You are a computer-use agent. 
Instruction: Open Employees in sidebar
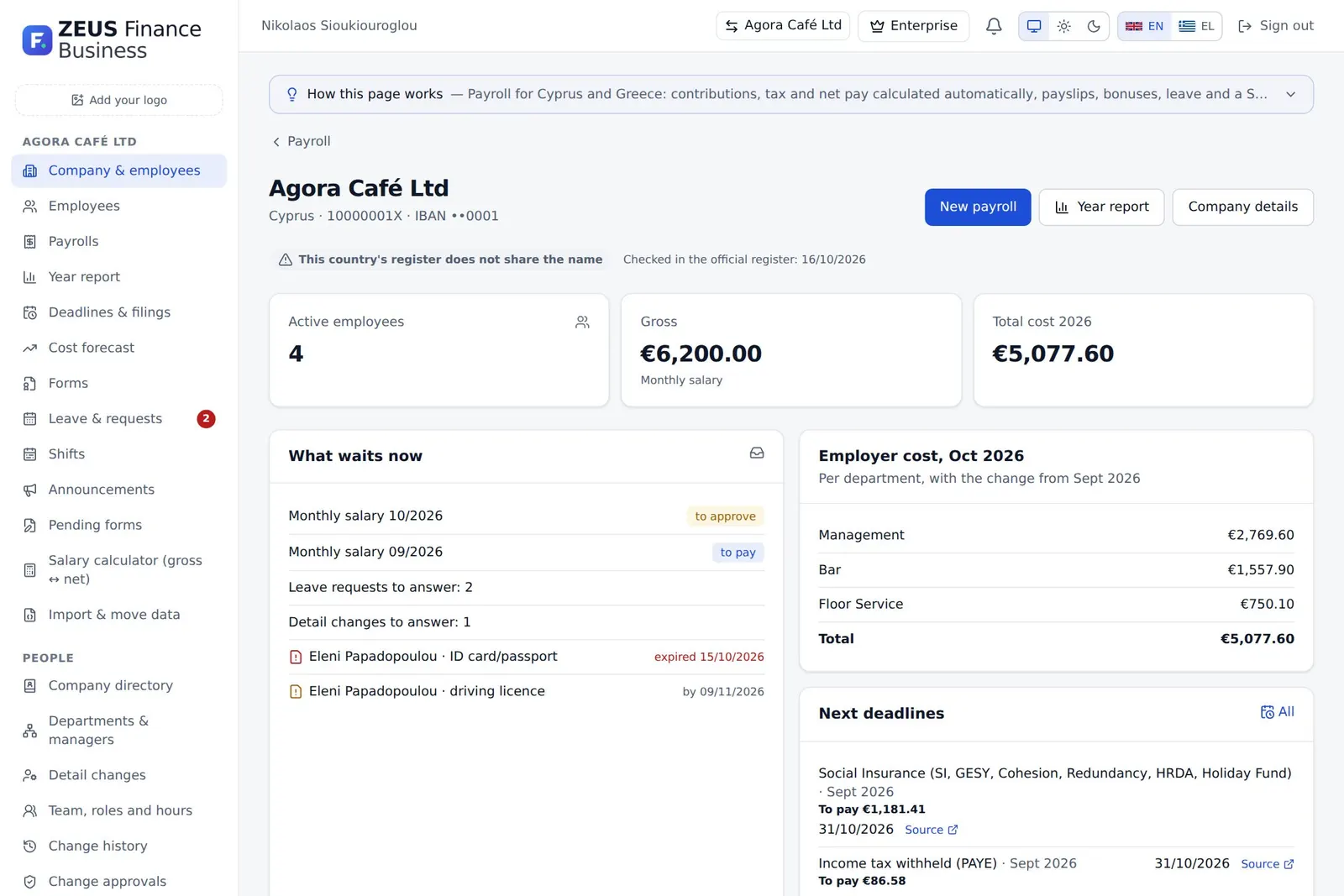[x=118, y=206]
